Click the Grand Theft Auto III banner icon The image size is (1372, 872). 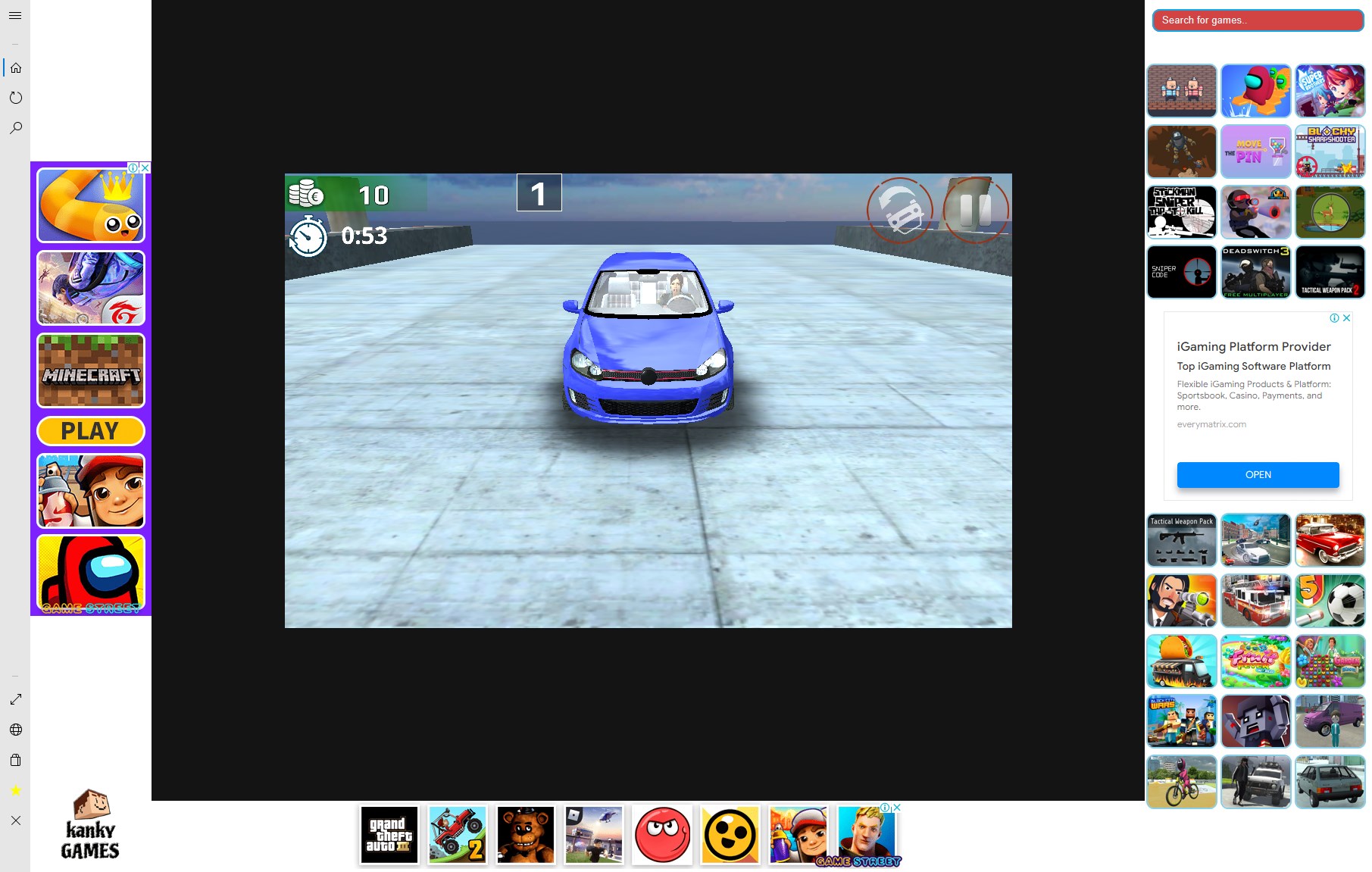[389, 836]
